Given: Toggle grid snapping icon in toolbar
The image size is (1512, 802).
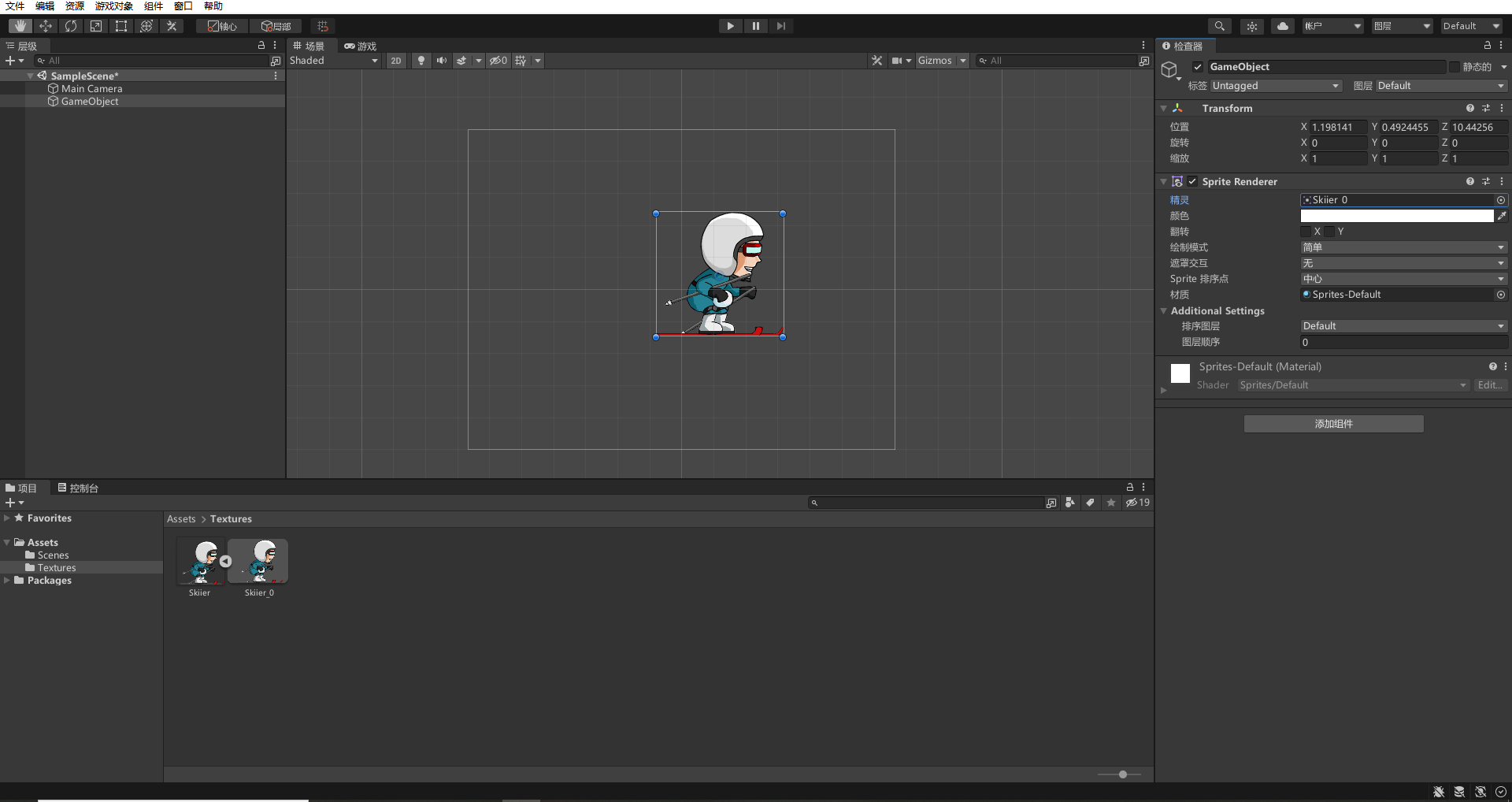Looking at the screenshot, I should point(323,26).
